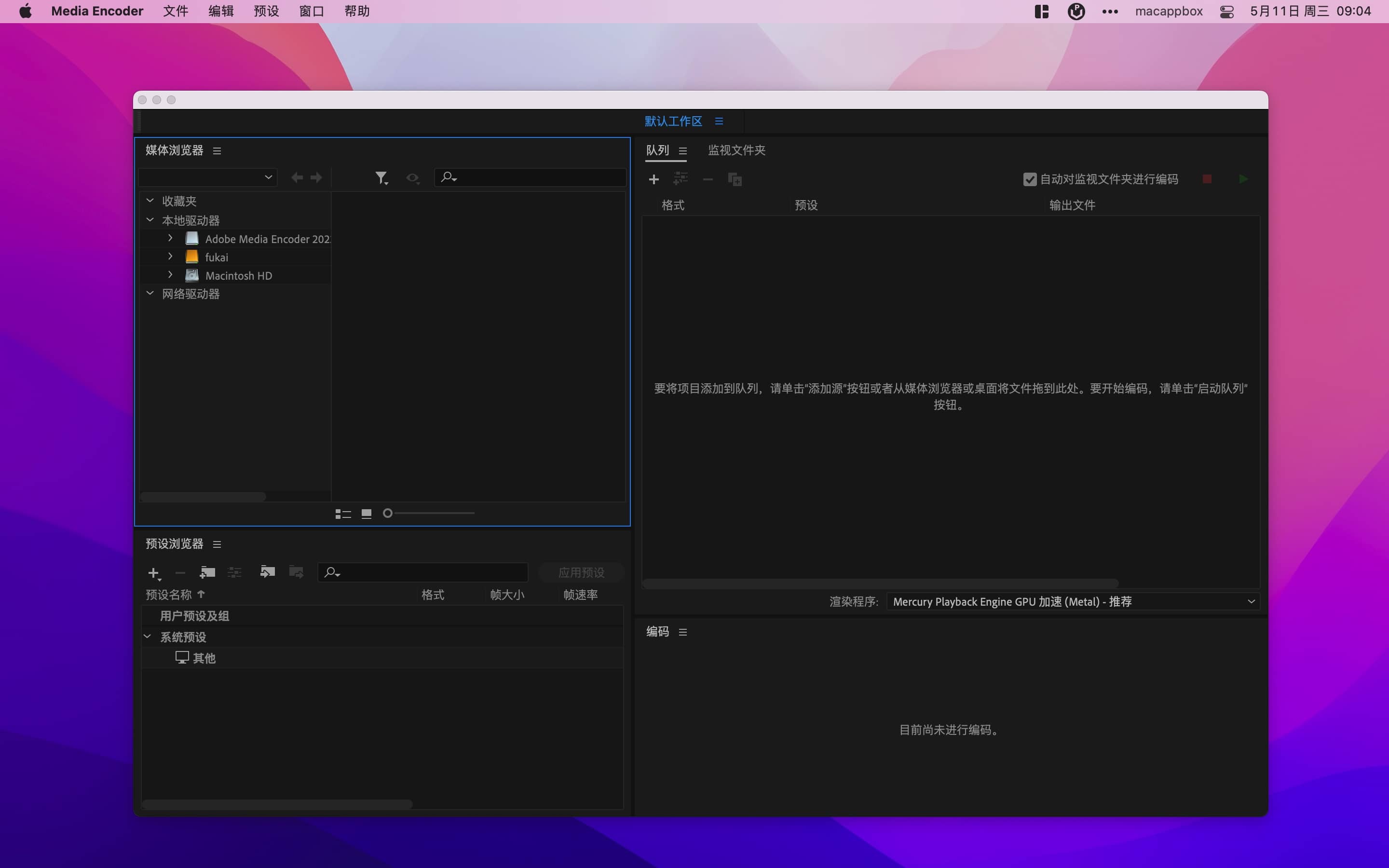Open the 窗口 menu
The image size is (1389, 868).
tap(312, 12)
